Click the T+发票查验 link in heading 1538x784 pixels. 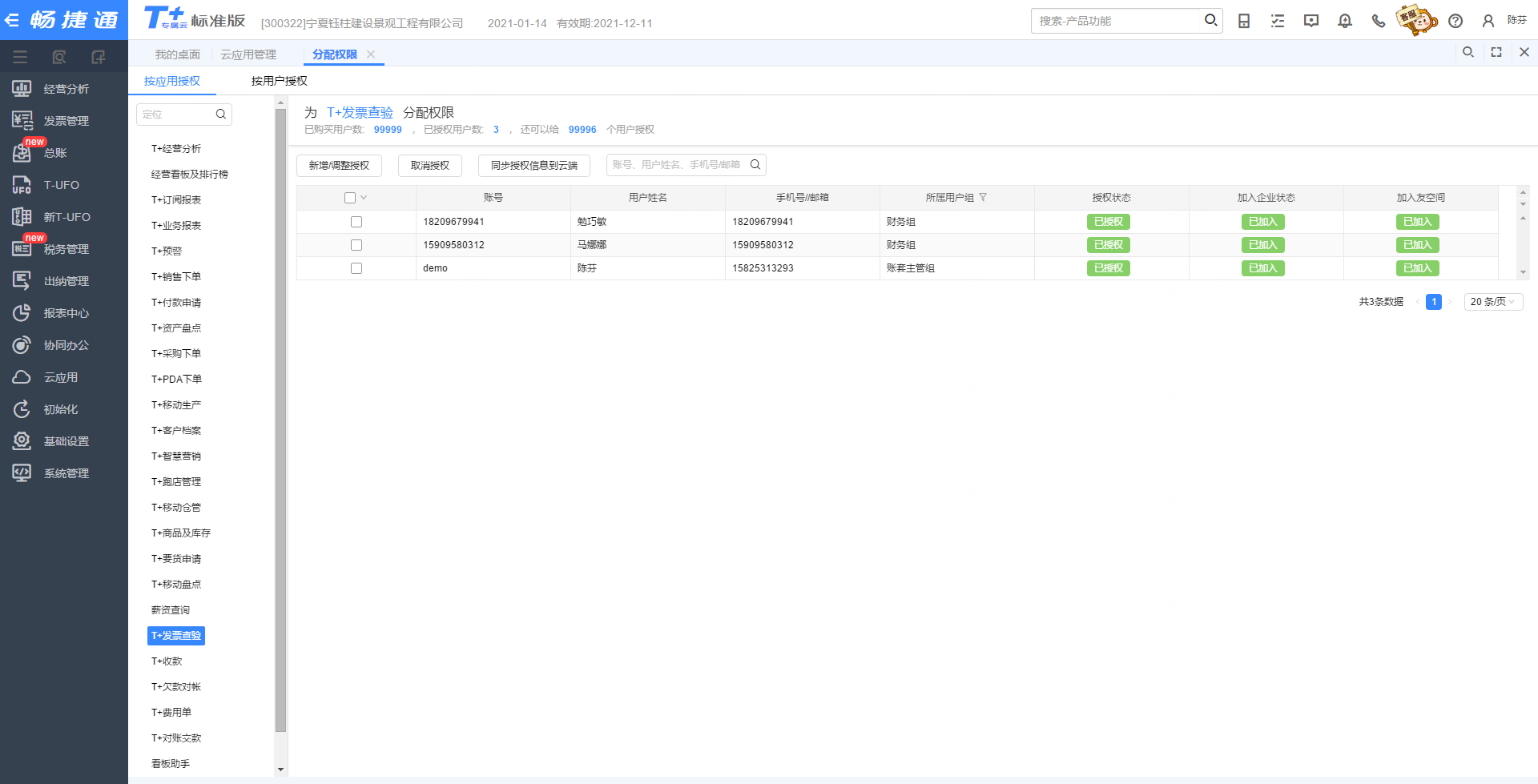(x=360, y=113)
